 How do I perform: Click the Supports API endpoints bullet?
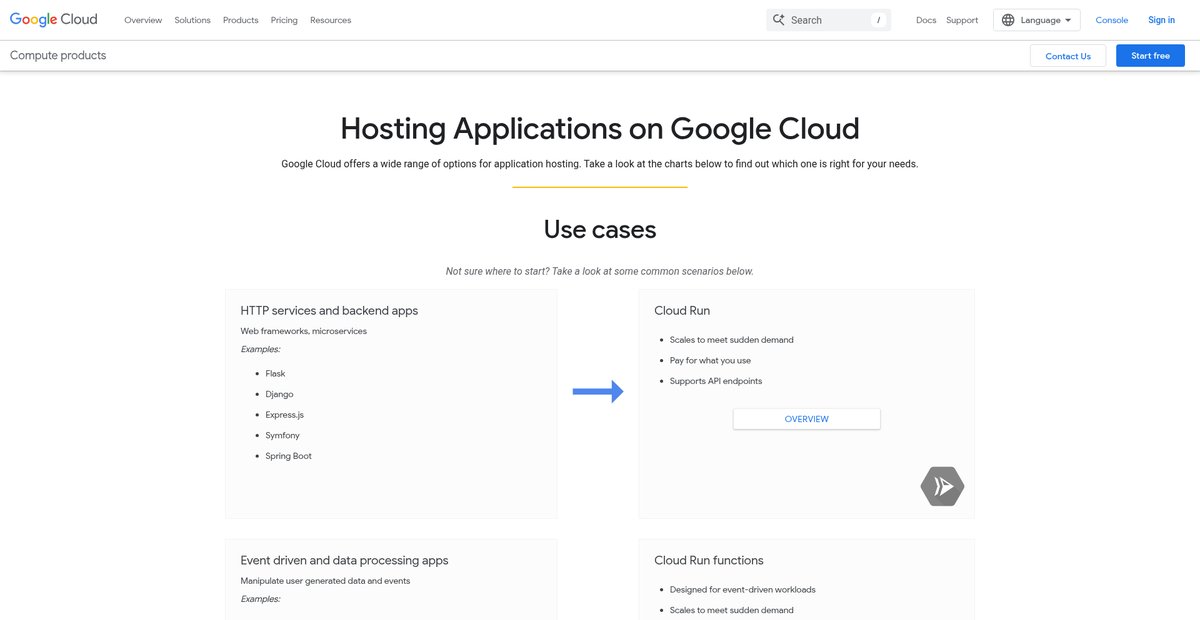716,381
